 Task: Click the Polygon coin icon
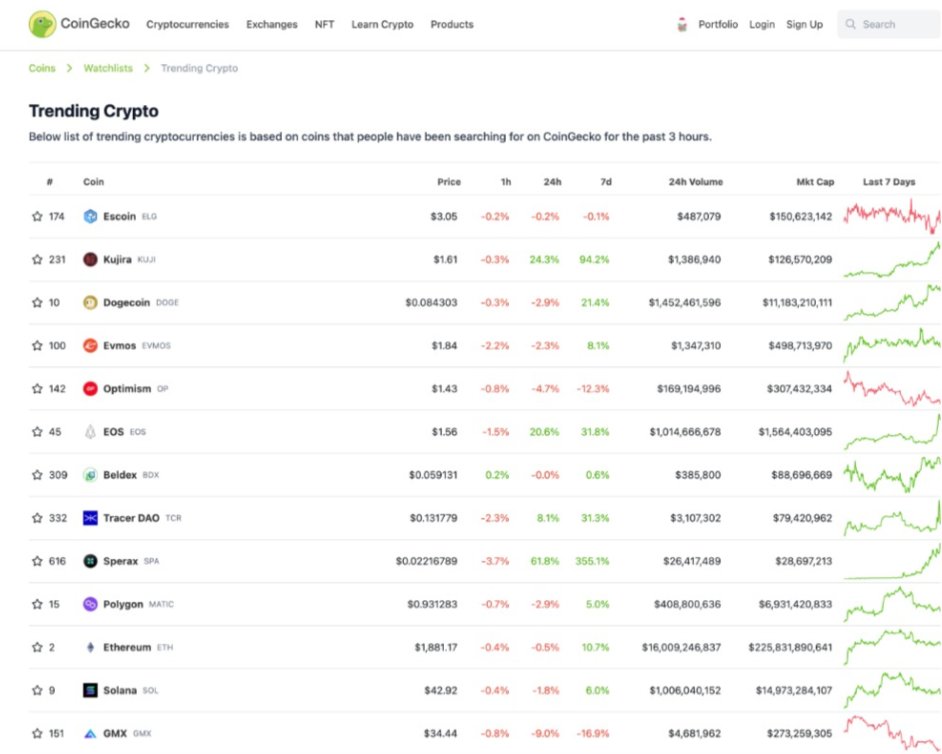click(91, 604)
